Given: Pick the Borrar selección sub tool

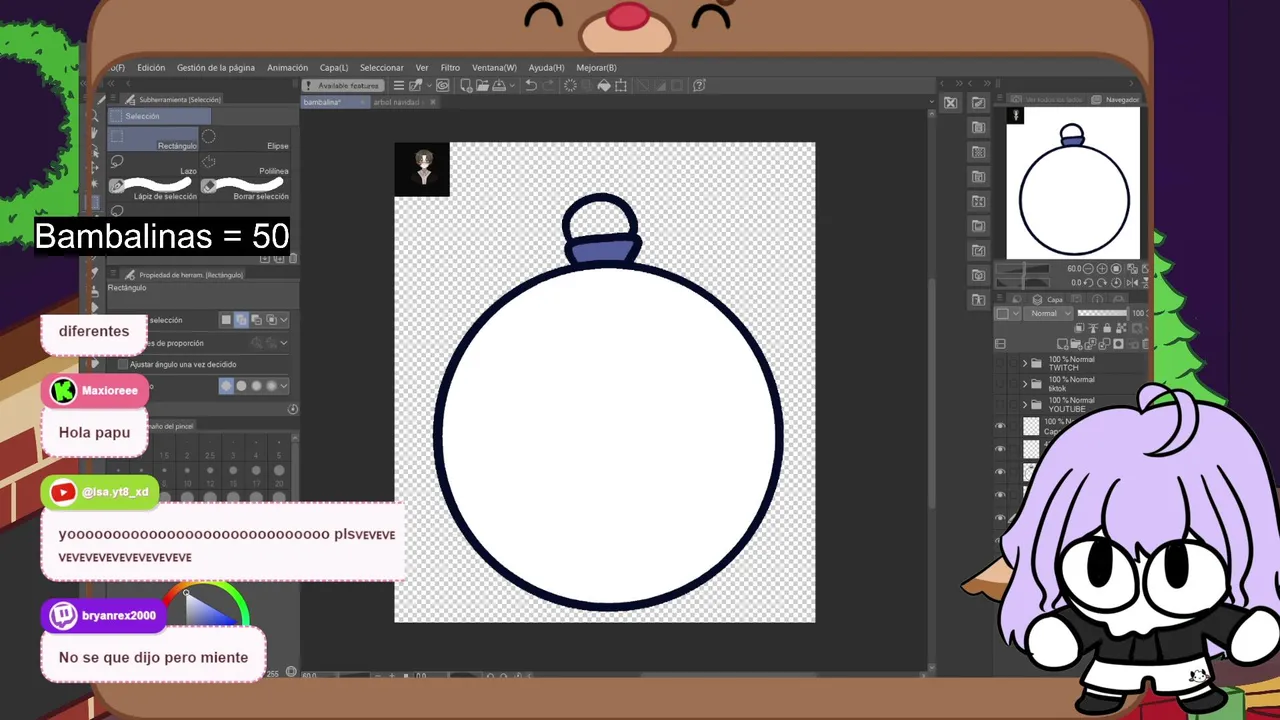Looking at the screenshot, I should click(246, 190).
